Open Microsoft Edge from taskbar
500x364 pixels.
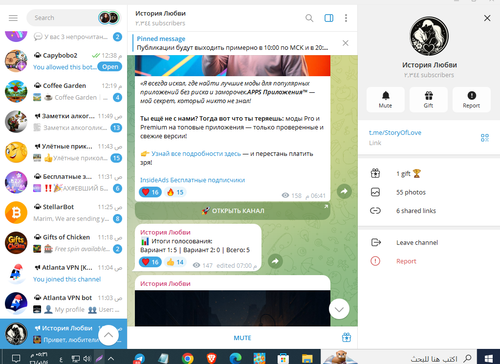[236, 358]
